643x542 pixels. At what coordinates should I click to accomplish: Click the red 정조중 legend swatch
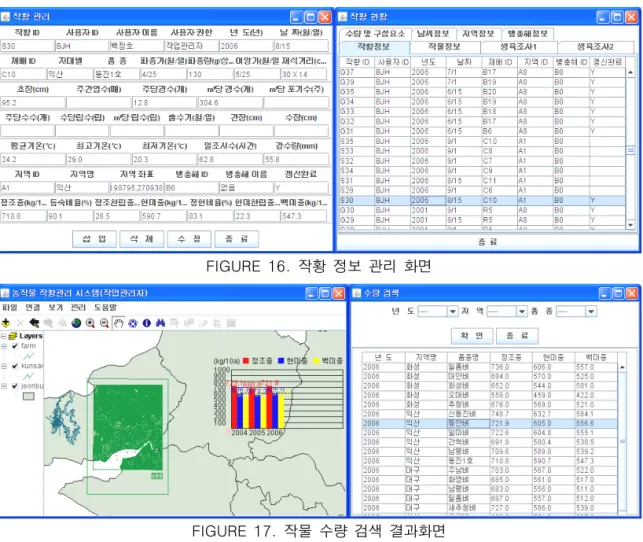click(246, 361)
